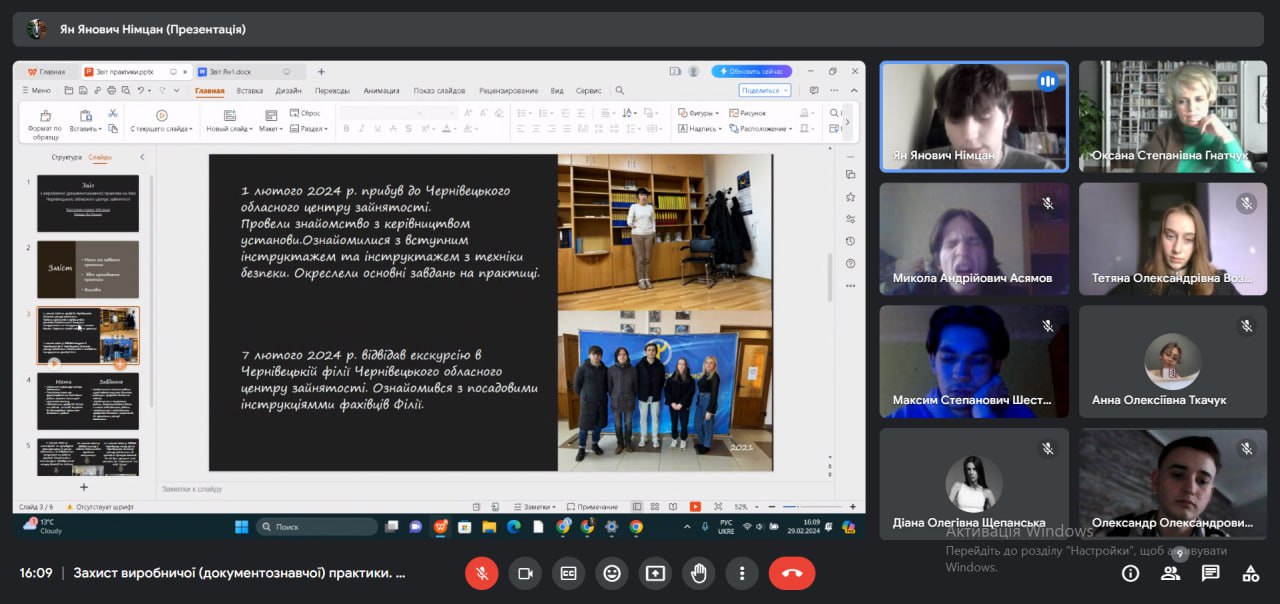Screen dimensions: 1280x604
Task: Expand the Вставить paste dropdown
Action: pyautogui.click(x=86, y=129)
